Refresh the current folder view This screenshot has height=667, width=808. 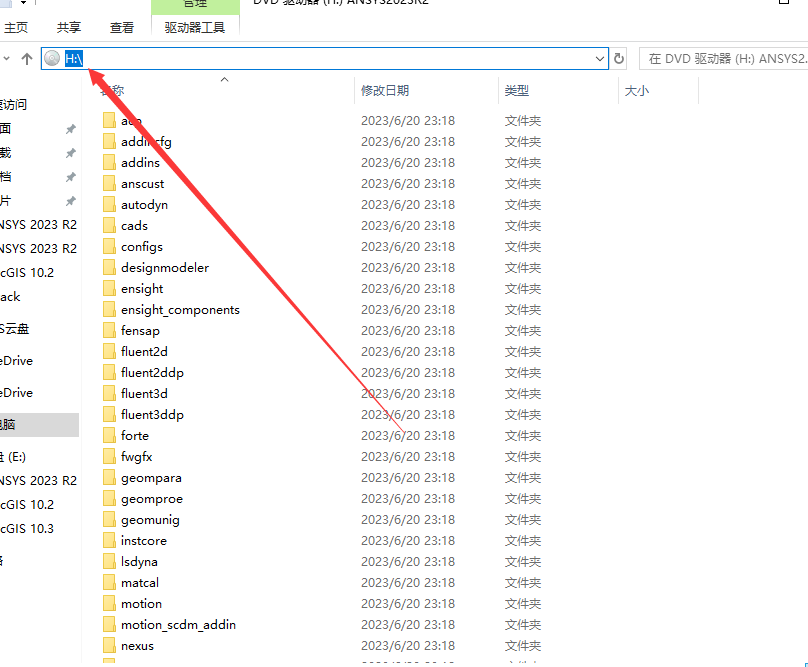[x=619, y=59]
